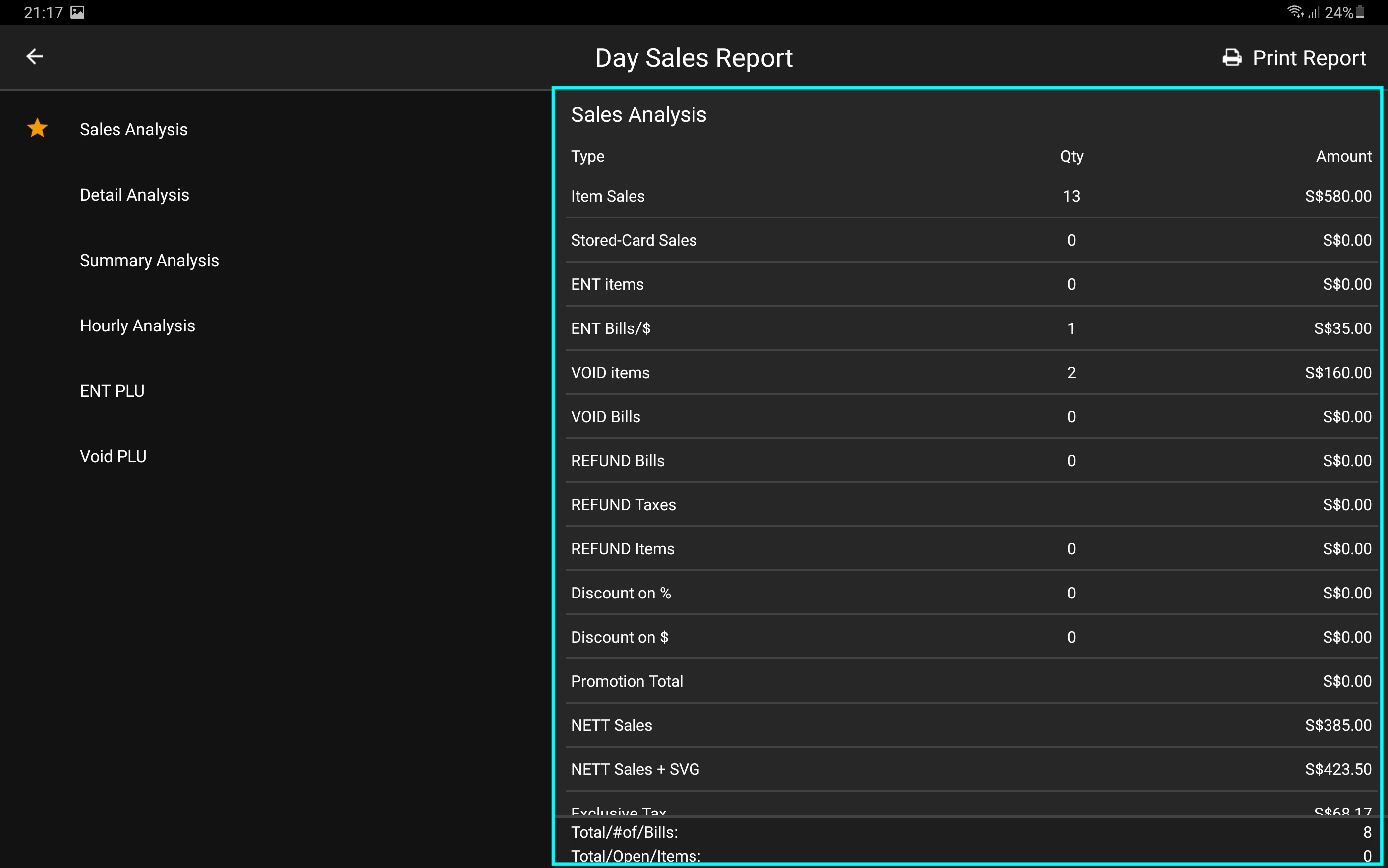Select Hourly Analysis in sidebar

137,325
